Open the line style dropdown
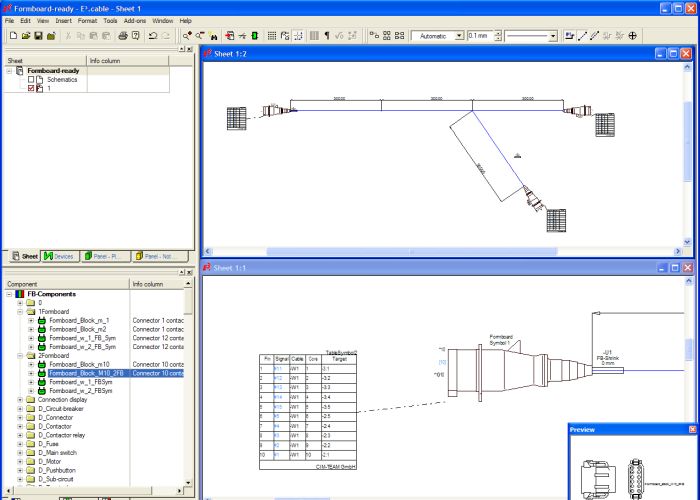 553,35
